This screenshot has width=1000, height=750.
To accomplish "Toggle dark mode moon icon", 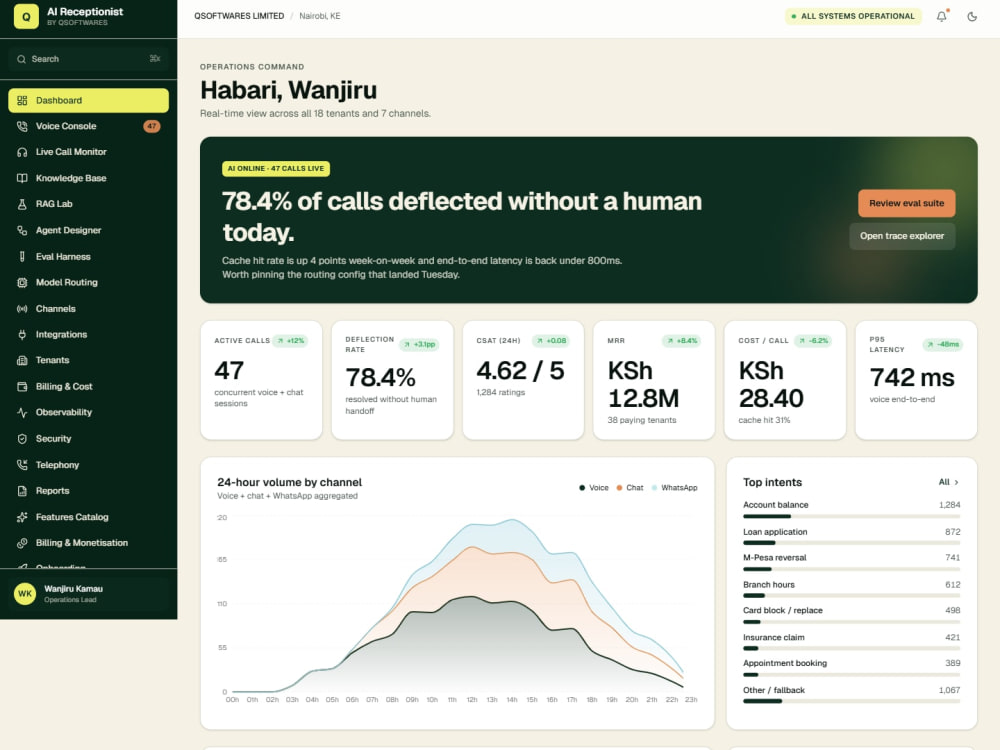I will point(972,17).
